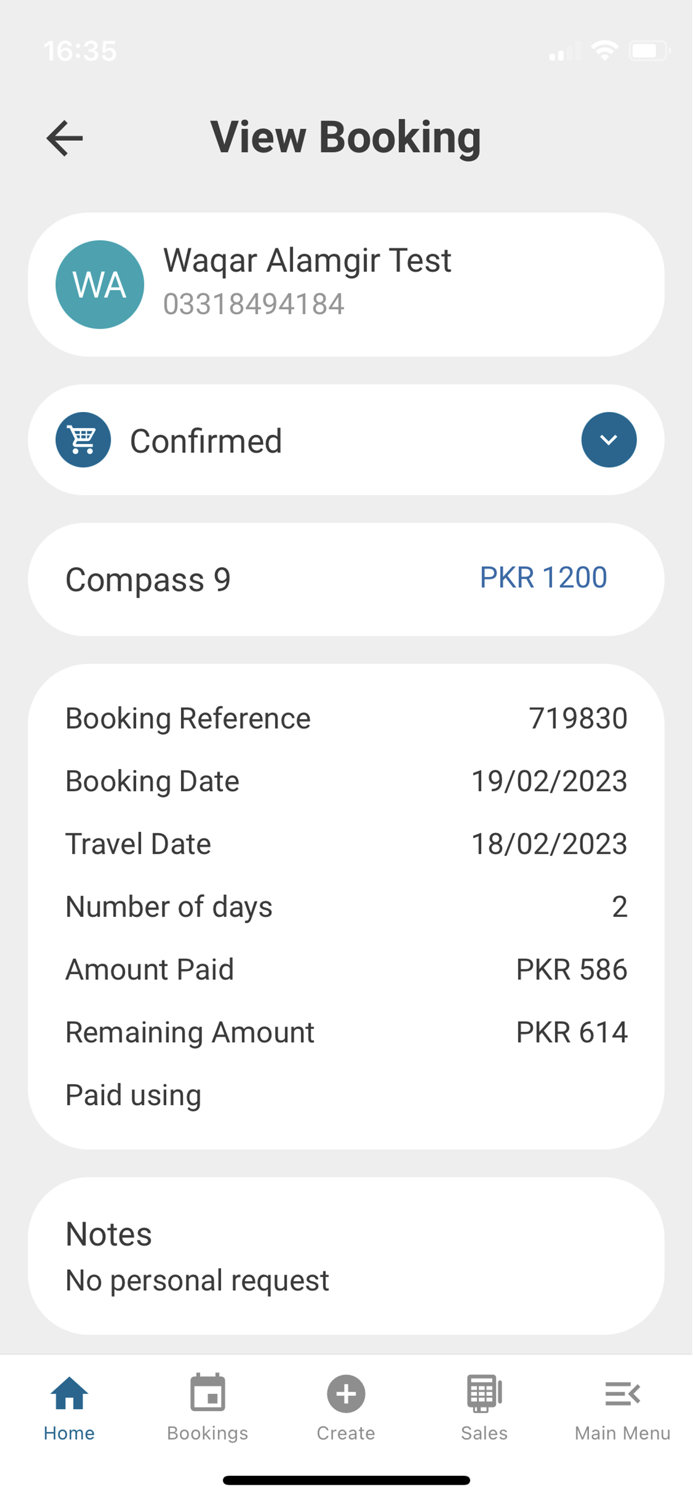Tap the back arrow icon
Image resolution: width=693 pixels, height=1500 pixels.
[65, 138]
